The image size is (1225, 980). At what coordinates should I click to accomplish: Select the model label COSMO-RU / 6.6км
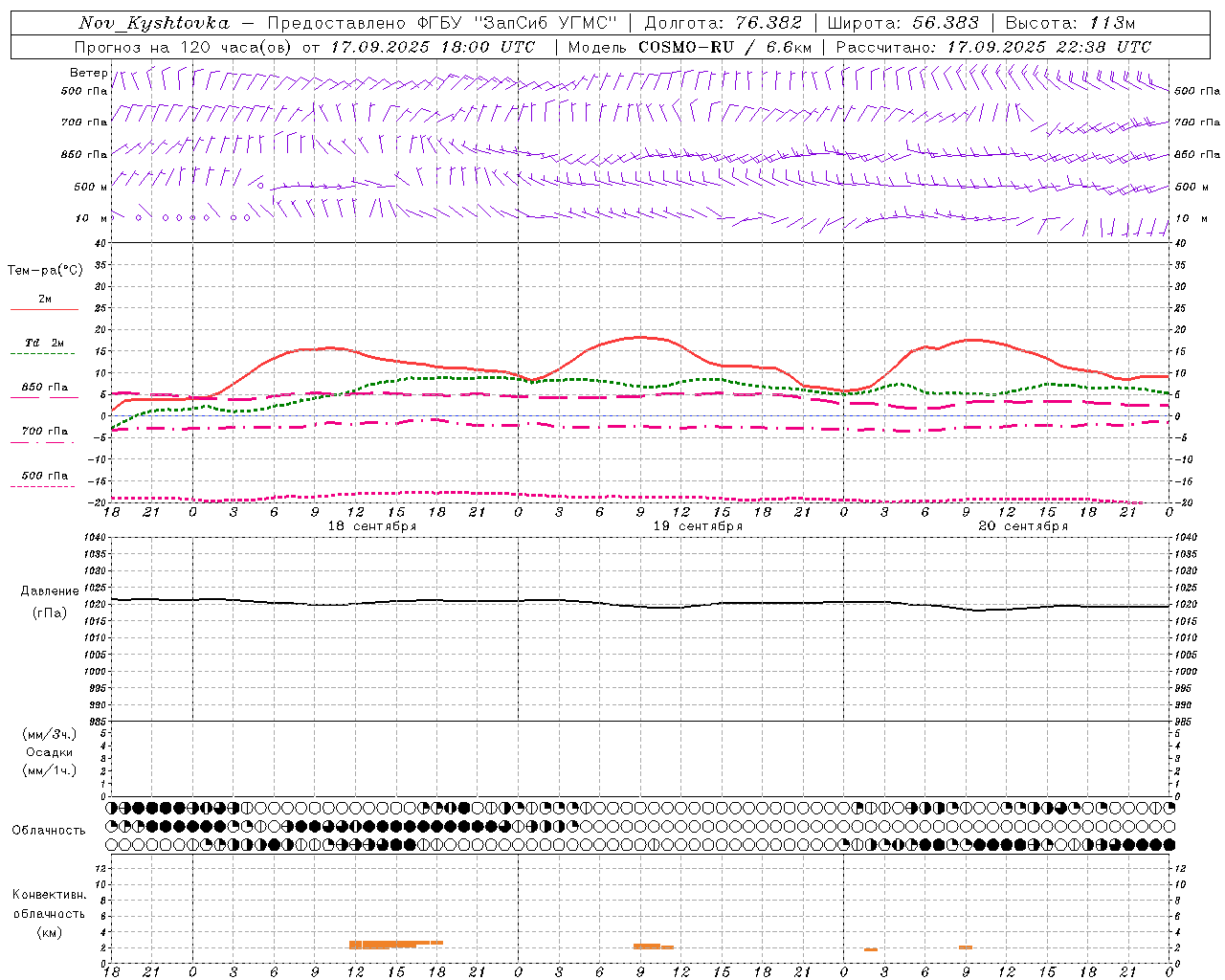724,47
